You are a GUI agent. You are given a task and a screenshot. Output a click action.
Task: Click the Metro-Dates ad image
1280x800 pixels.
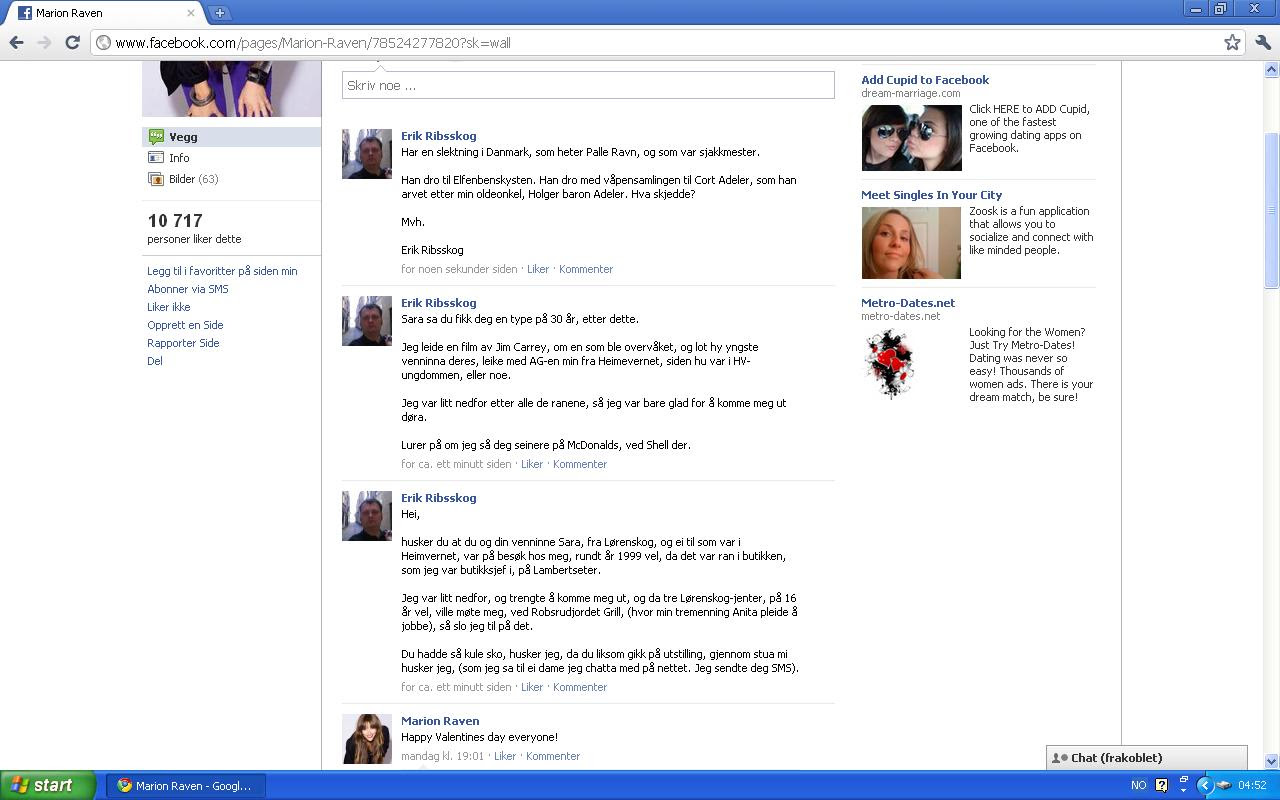[x=890, y=364]
